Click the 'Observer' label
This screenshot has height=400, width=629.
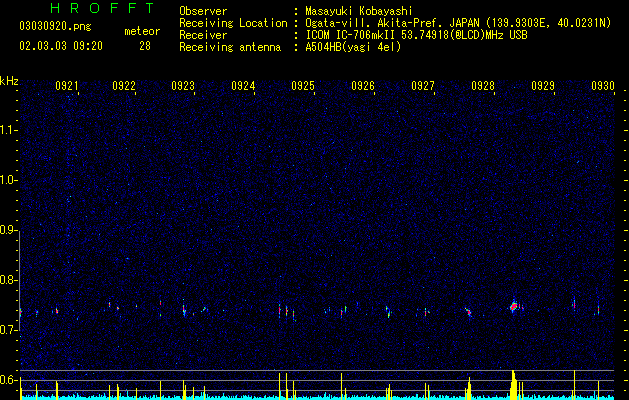(x=203, y=11)
